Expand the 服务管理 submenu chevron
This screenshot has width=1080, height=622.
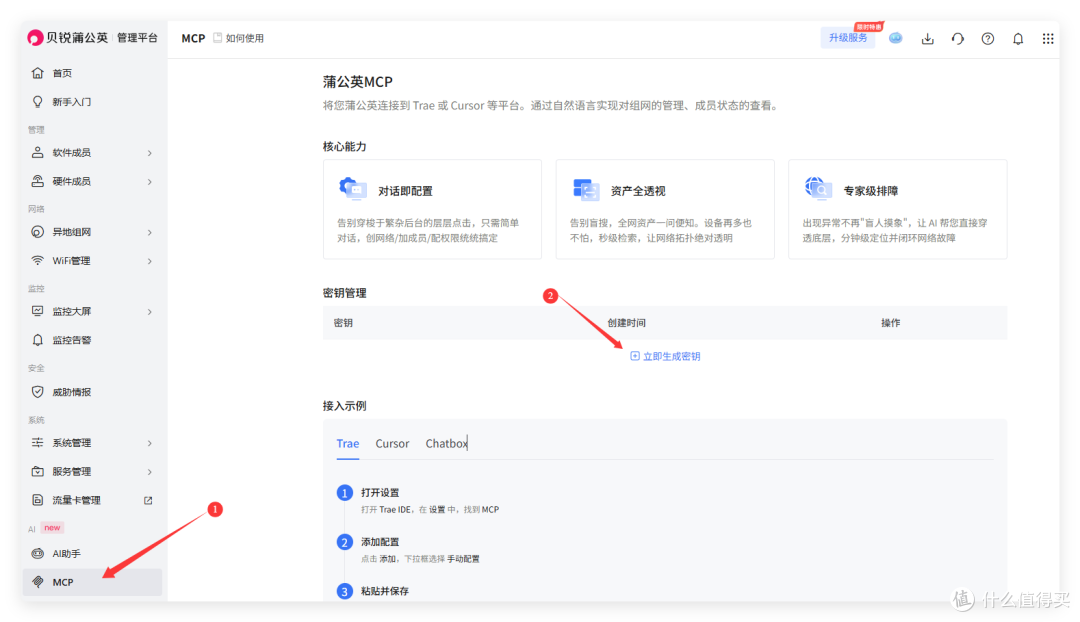tap(149, 473)
